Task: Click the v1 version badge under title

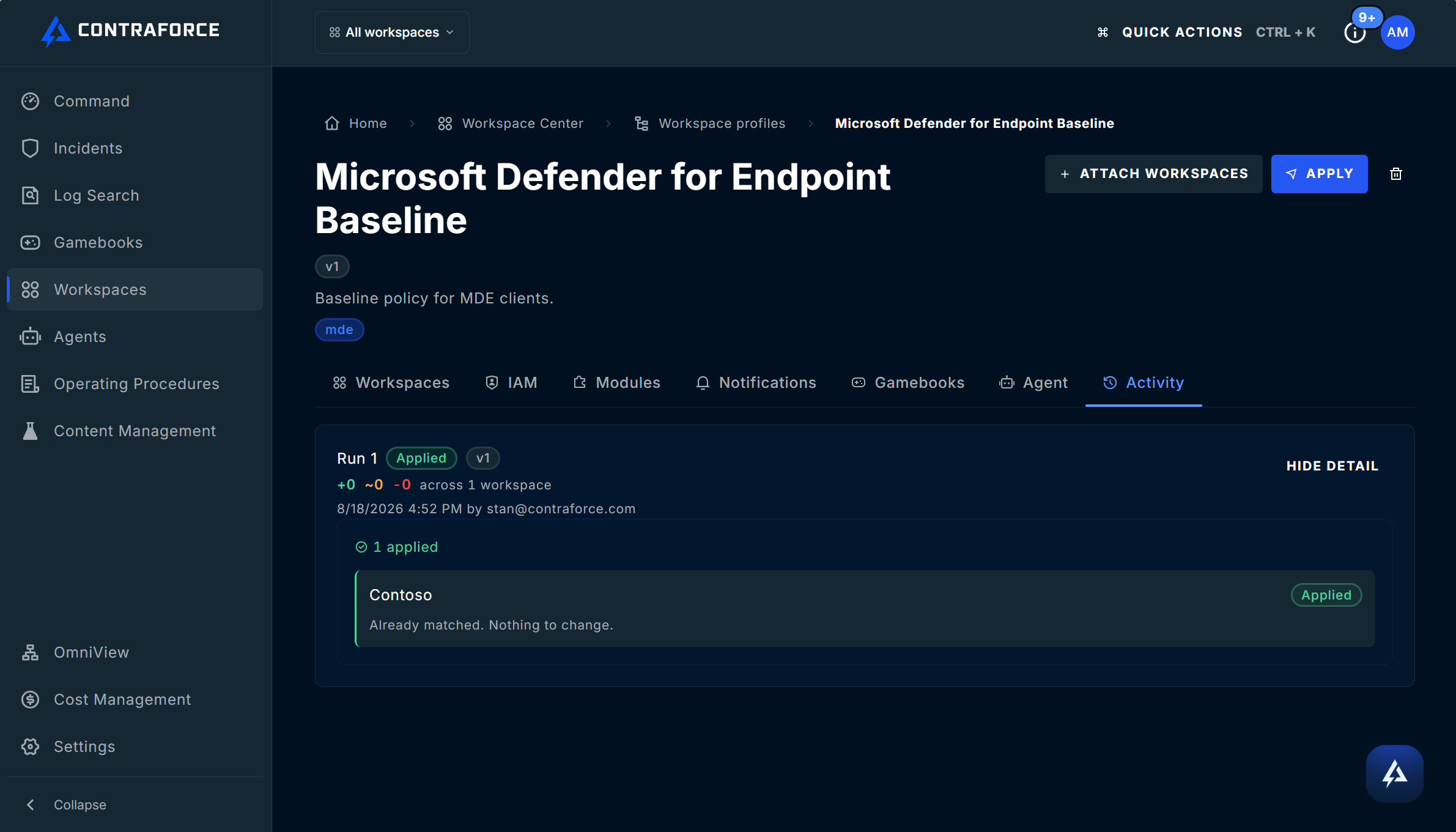Action: (x=332, y=267)
